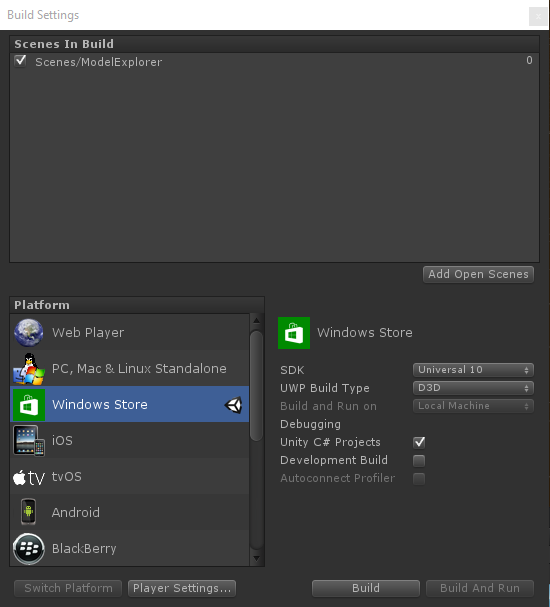
Task: Pick the BlackBerry platform icon
Action: [29, 549]
